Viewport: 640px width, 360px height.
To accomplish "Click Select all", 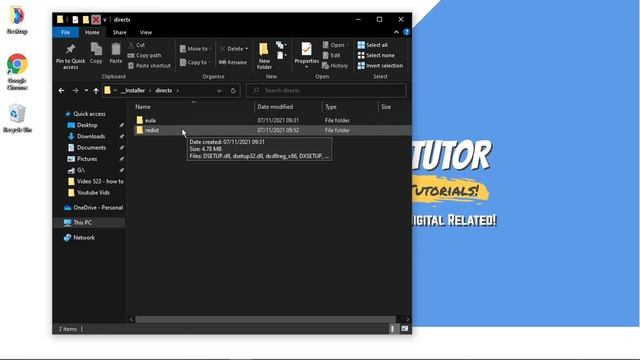I will (x=373, y=45).
